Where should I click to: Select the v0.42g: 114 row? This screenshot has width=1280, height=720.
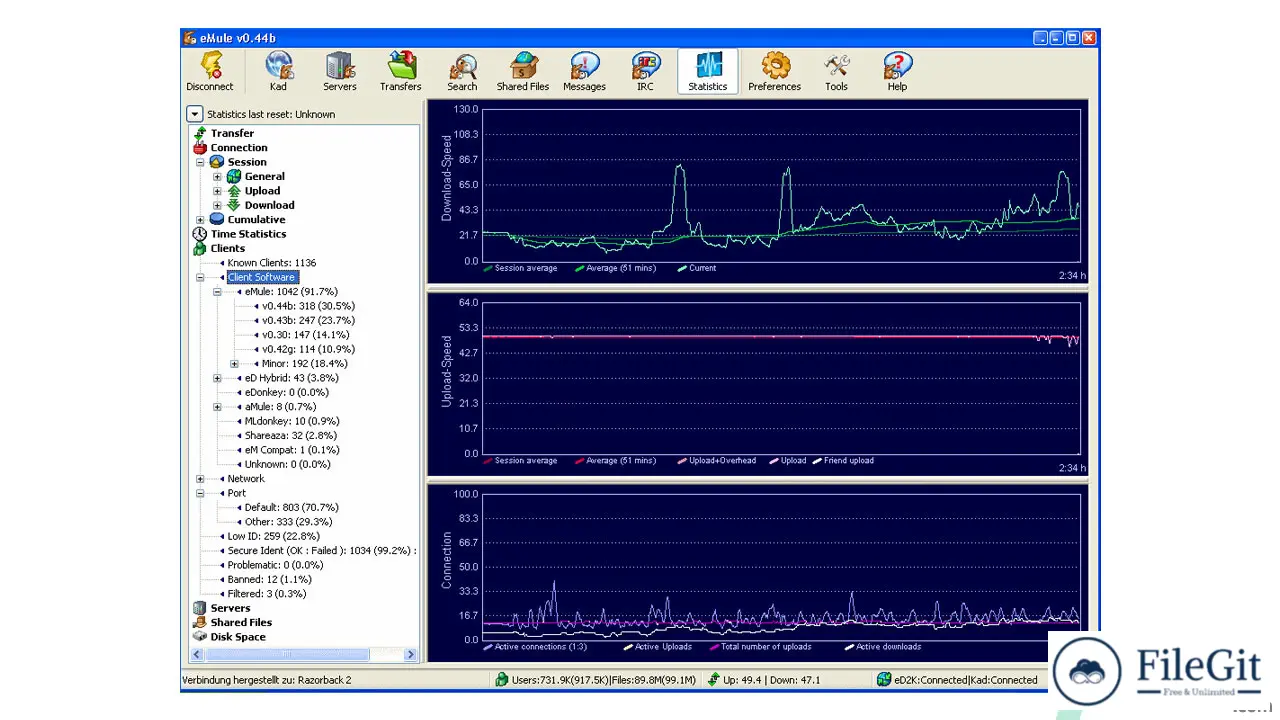[308, 349]
